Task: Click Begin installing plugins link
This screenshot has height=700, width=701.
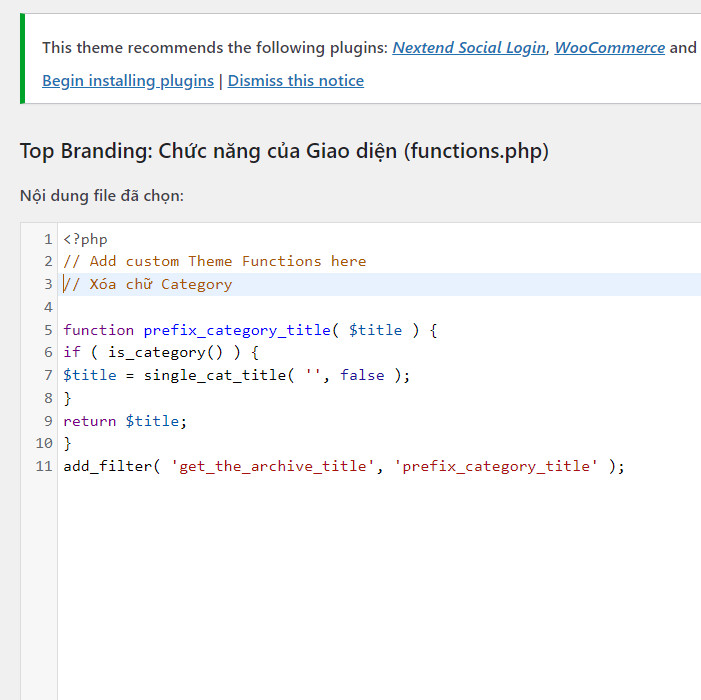Action: point(128,81)
